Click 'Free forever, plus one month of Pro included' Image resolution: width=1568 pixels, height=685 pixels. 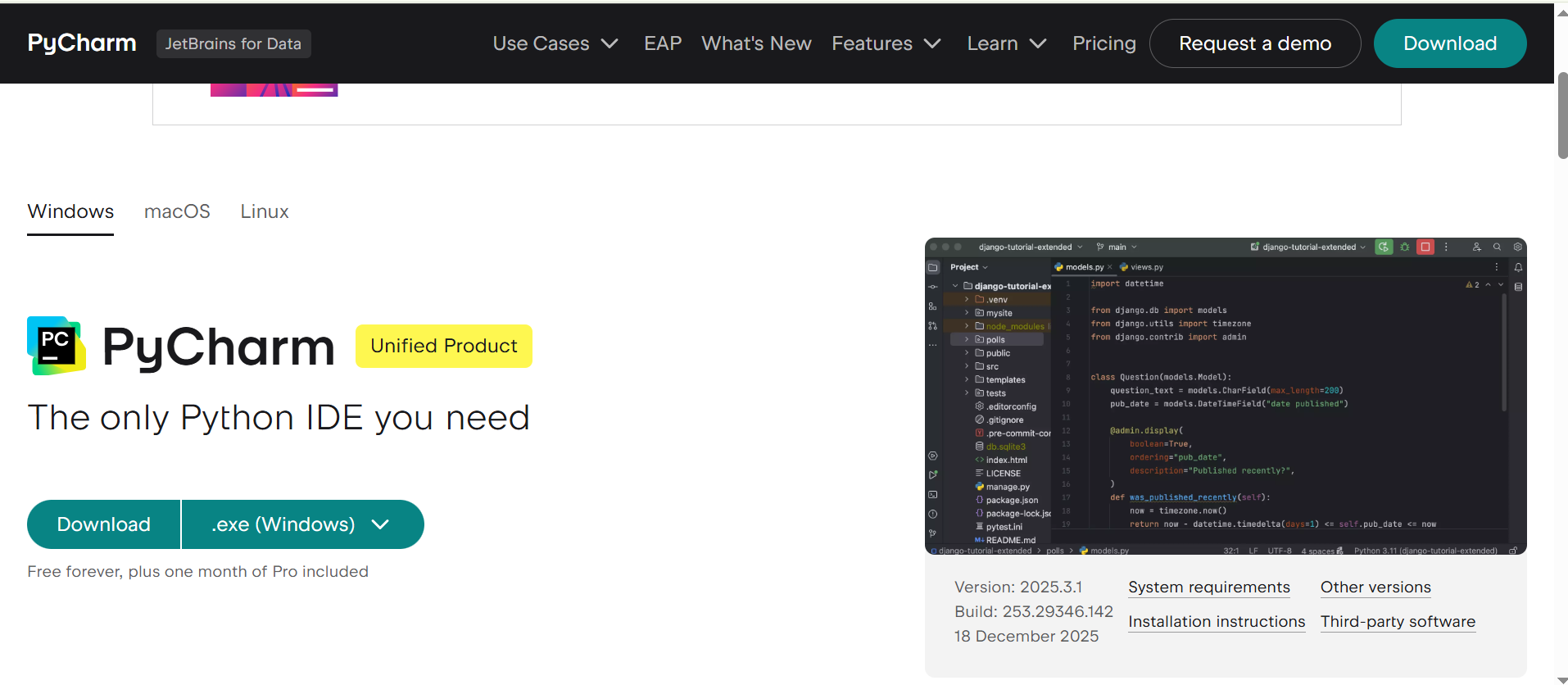pyautogui.click(x=197, y=572)
